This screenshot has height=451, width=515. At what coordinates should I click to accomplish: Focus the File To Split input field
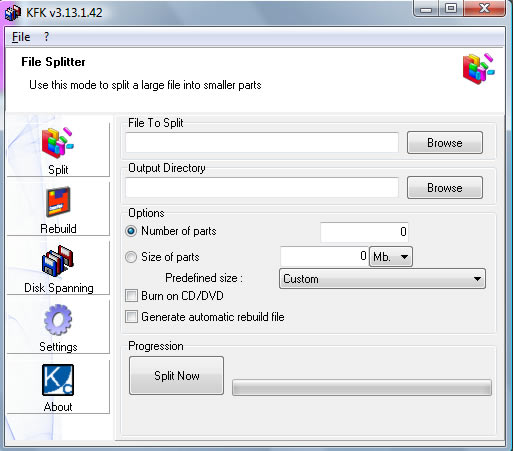262,142
